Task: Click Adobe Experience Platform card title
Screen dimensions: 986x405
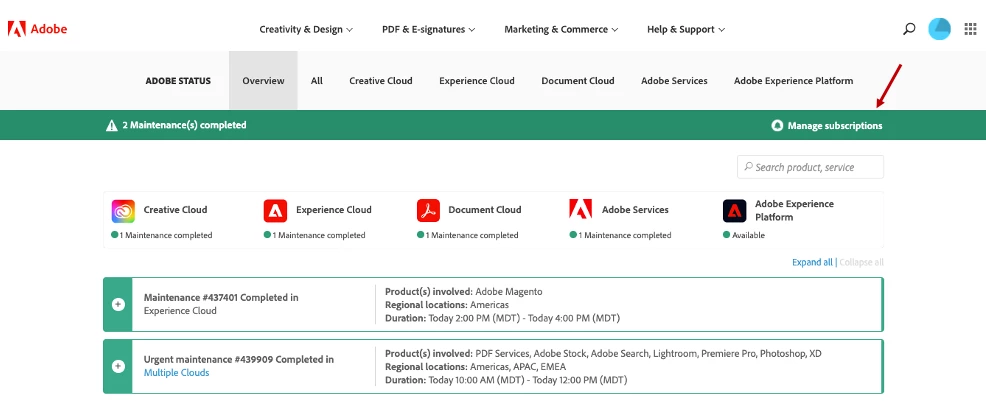Action: click(x=794, y=210)
